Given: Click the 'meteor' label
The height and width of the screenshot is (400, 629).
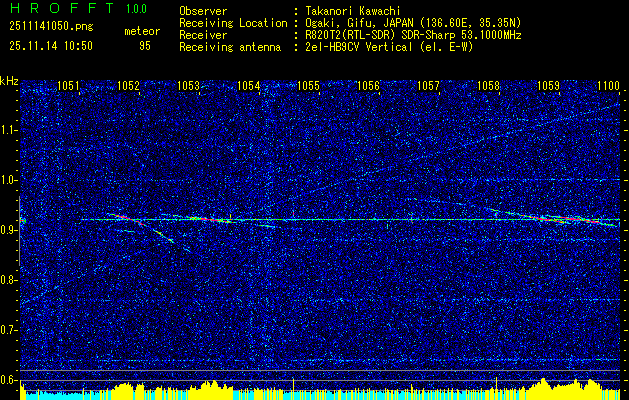Looking at the screenshot, I should (x=142, y=31).
